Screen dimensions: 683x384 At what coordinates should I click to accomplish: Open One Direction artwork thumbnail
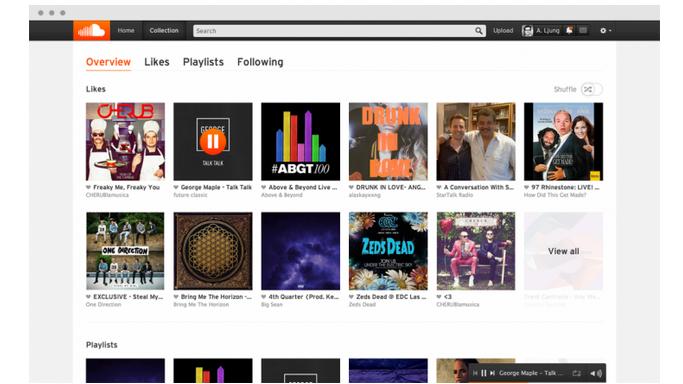[x=125, y=251]
